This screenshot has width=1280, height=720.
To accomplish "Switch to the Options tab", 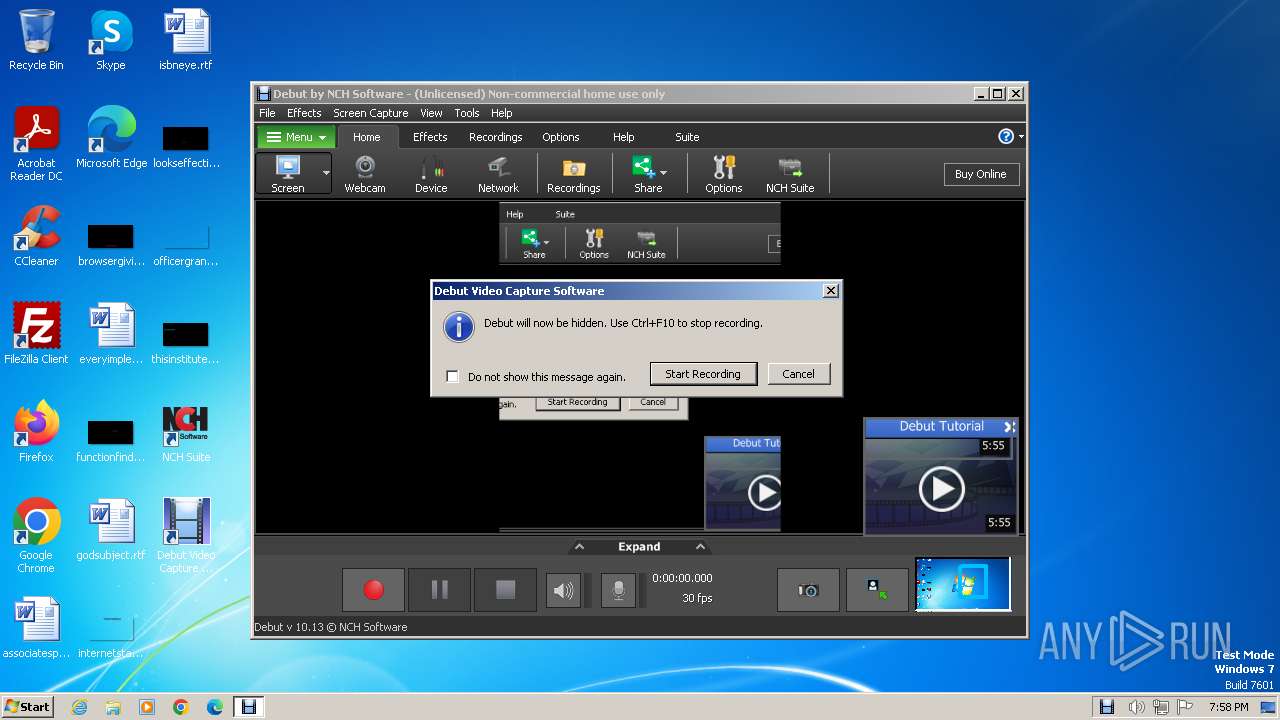I will point(561,137).
